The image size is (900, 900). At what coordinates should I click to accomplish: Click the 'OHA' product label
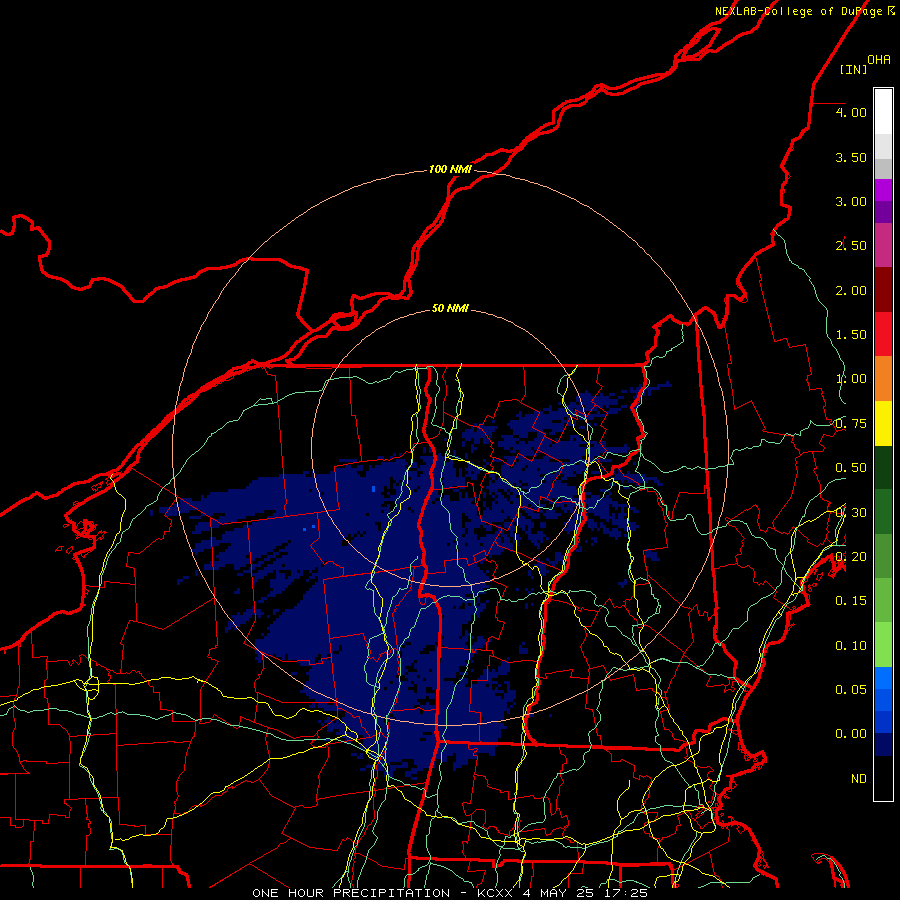(x=879, y=59)
